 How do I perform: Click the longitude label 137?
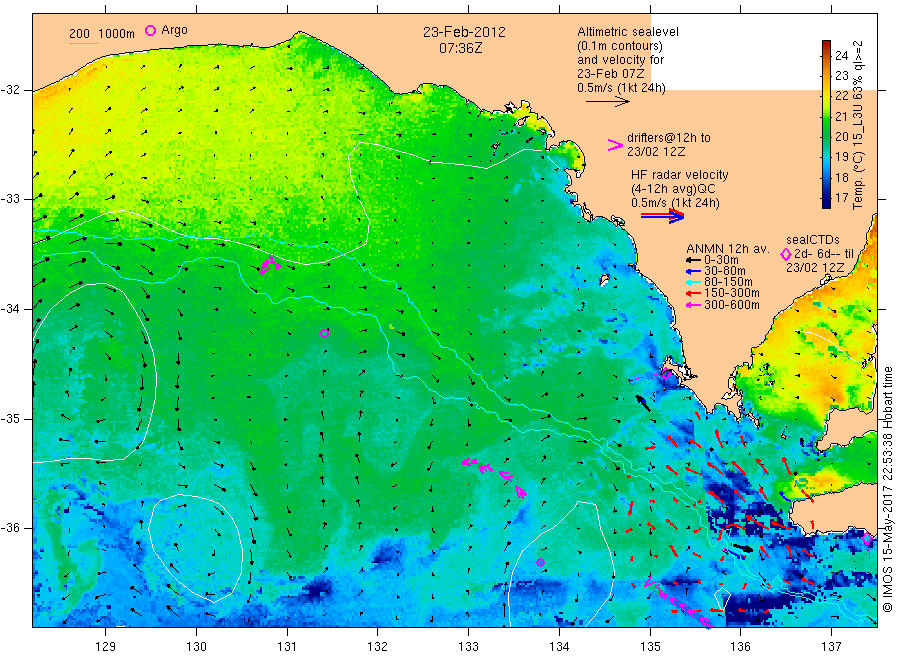[831, 647]
